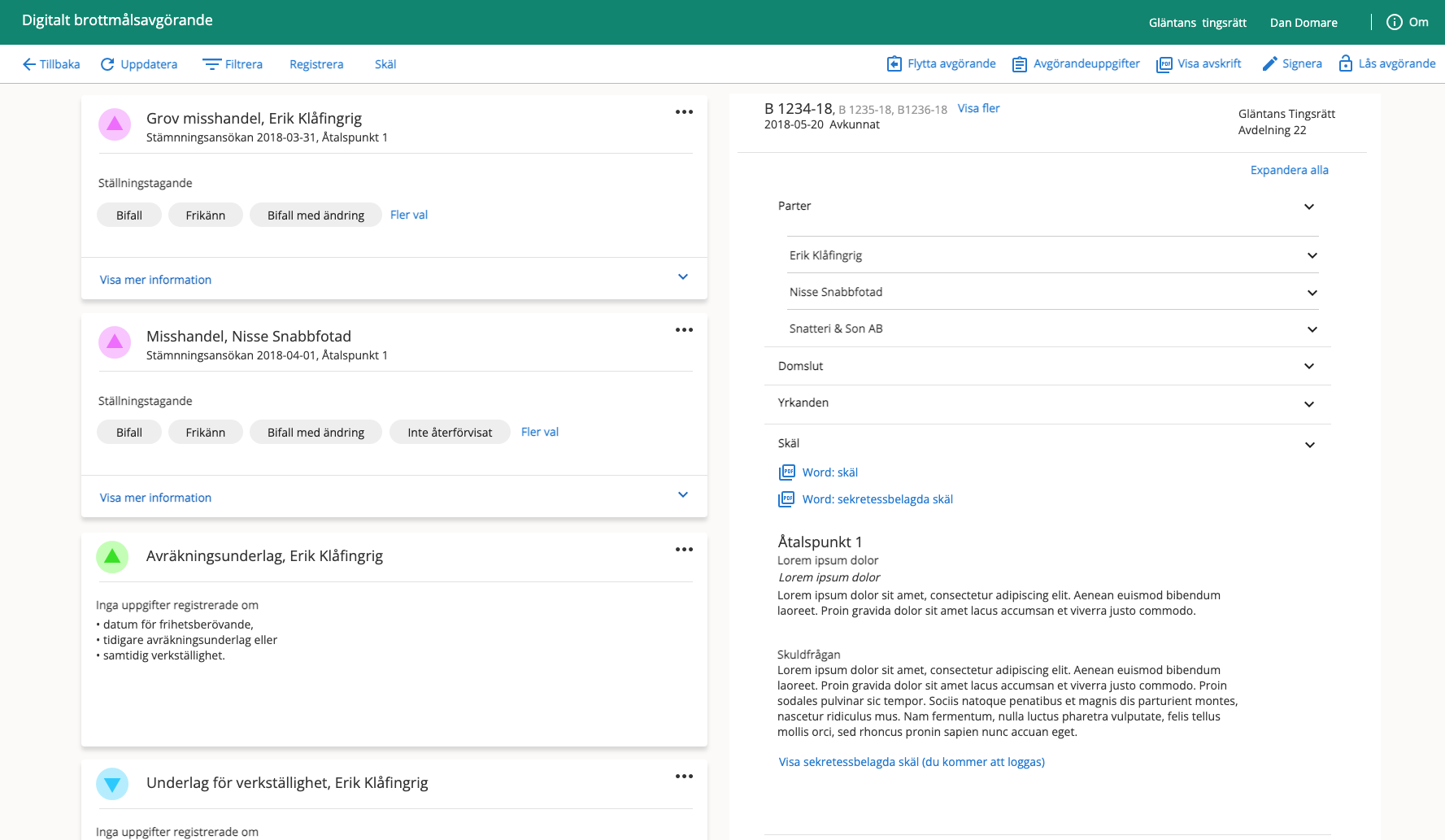Open three-dot menu on Avräkningsunderlag card
The width and height of the screenshot is (1445, 840).
[x=684, y=550]
